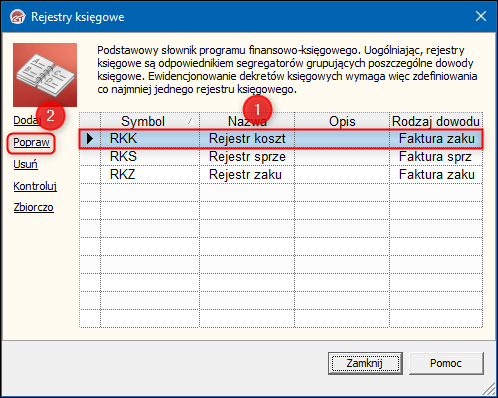Click the Nazwa column header
This screenshot has height=398, width=498.
(247, 121)
